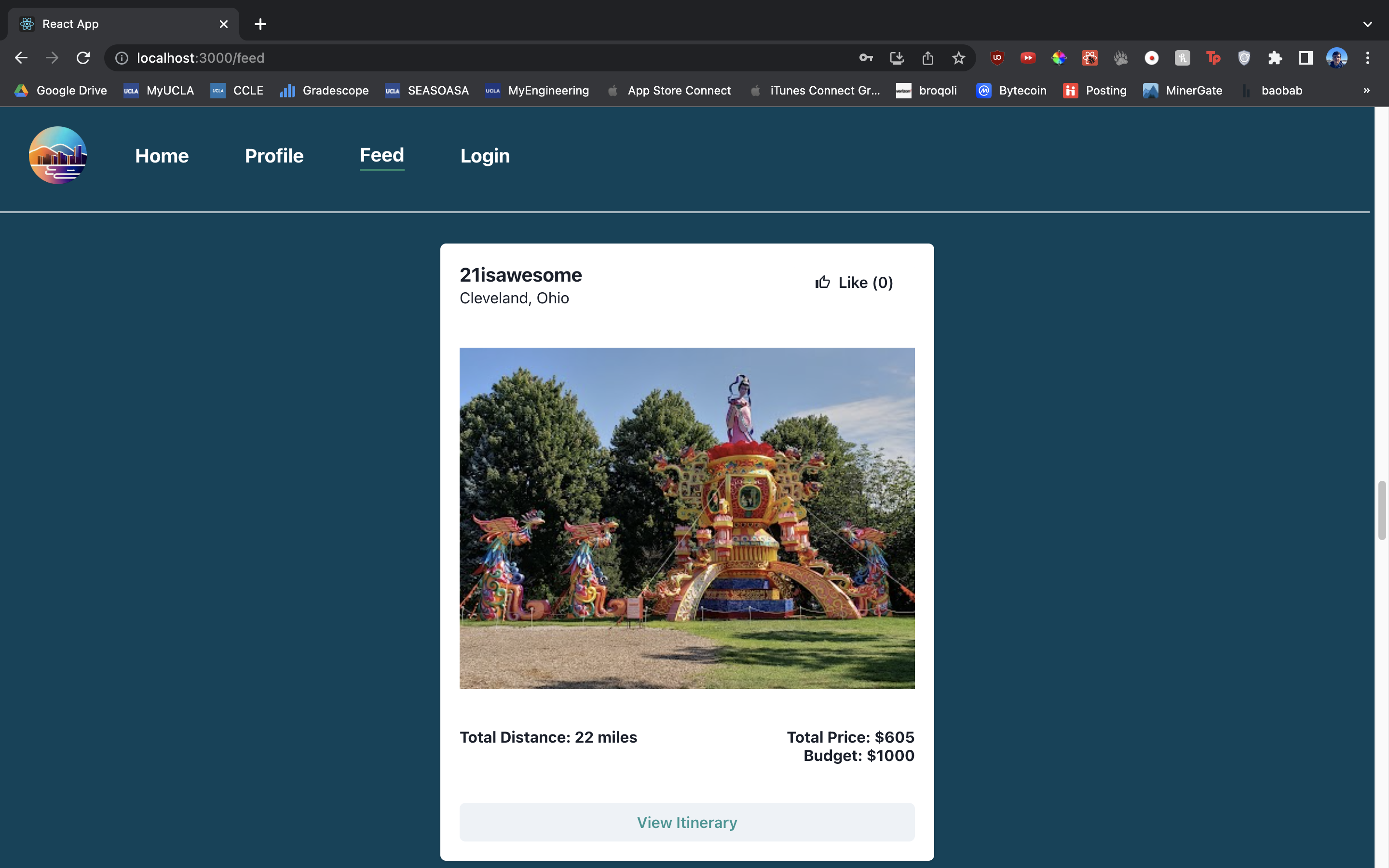Go to the Profile nav tab
The height and width of the screenshot is (868, 1389).
(x=274, y=156)
